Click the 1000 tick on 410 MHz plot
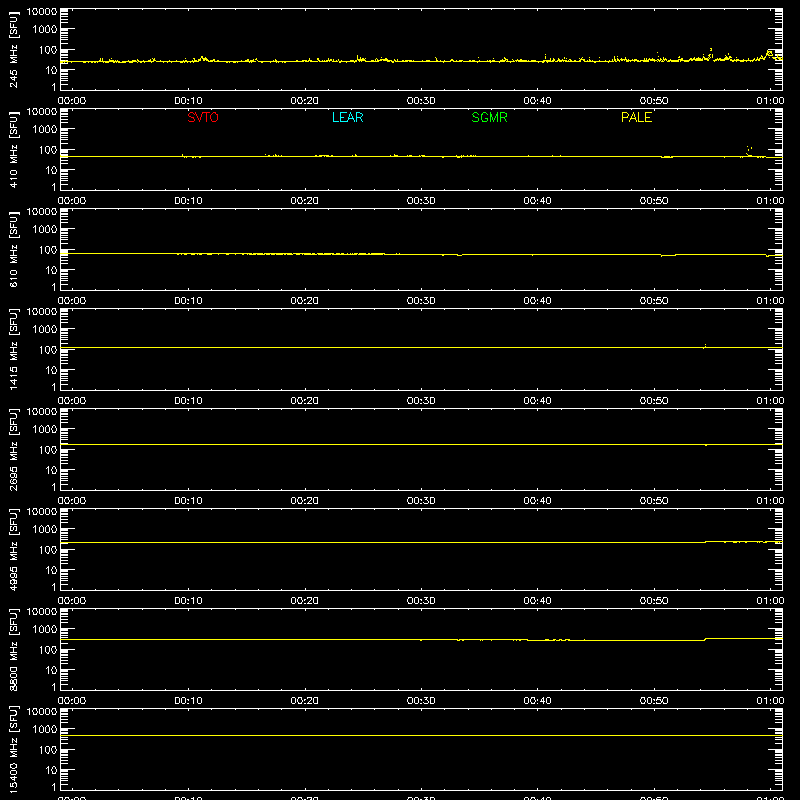This screenshot has width=800, height=800. coord(45,129)
